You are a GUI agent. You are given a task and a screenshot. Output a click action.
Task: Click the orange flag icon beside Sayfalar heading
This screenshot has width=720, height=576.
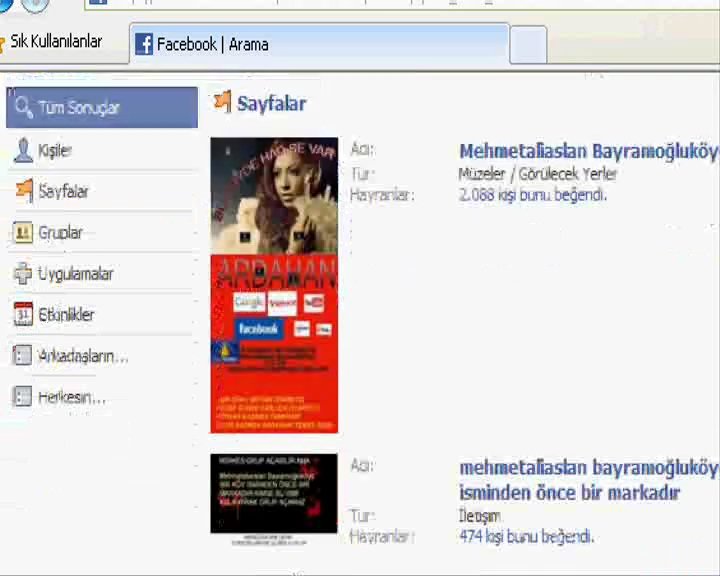223,102
